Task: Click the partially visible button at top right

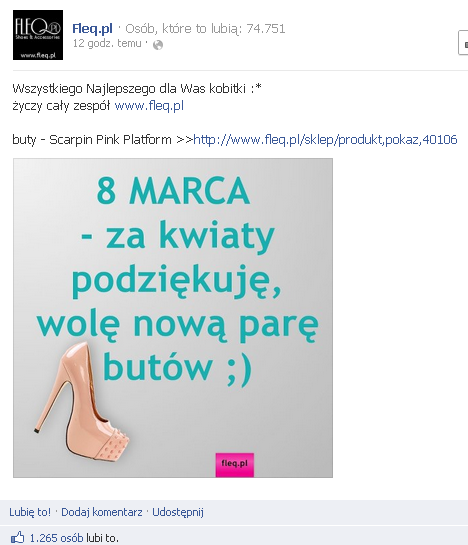Action: (463, 43)
